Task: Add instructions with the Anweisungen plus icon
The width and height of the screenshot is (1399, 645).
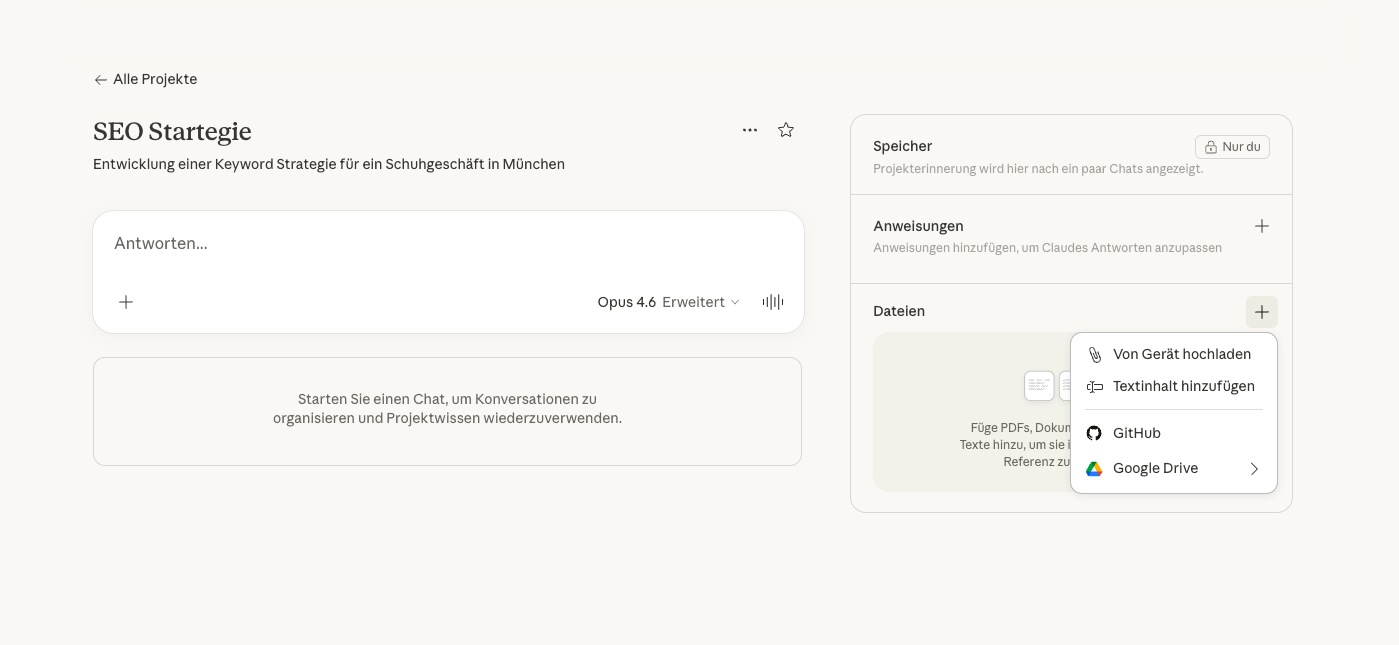Action: 1261,226
